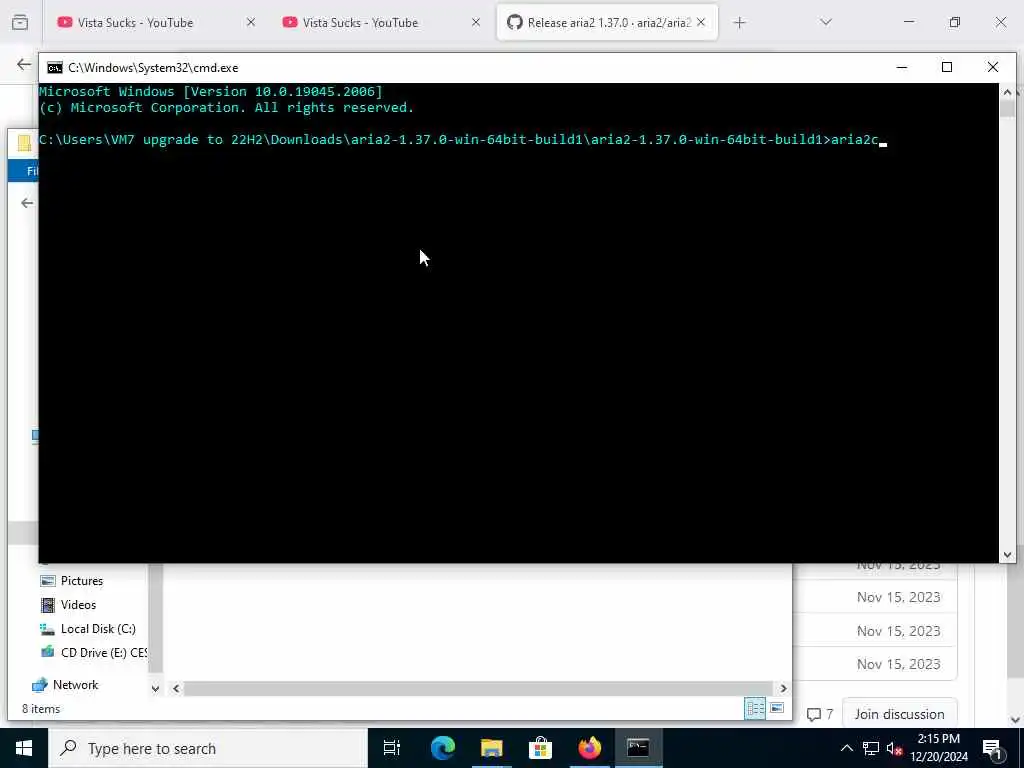The width and height of the screenshot is (1024, 768).
Task: Open the browser tab list dropdown
Action: click(826, 23)
